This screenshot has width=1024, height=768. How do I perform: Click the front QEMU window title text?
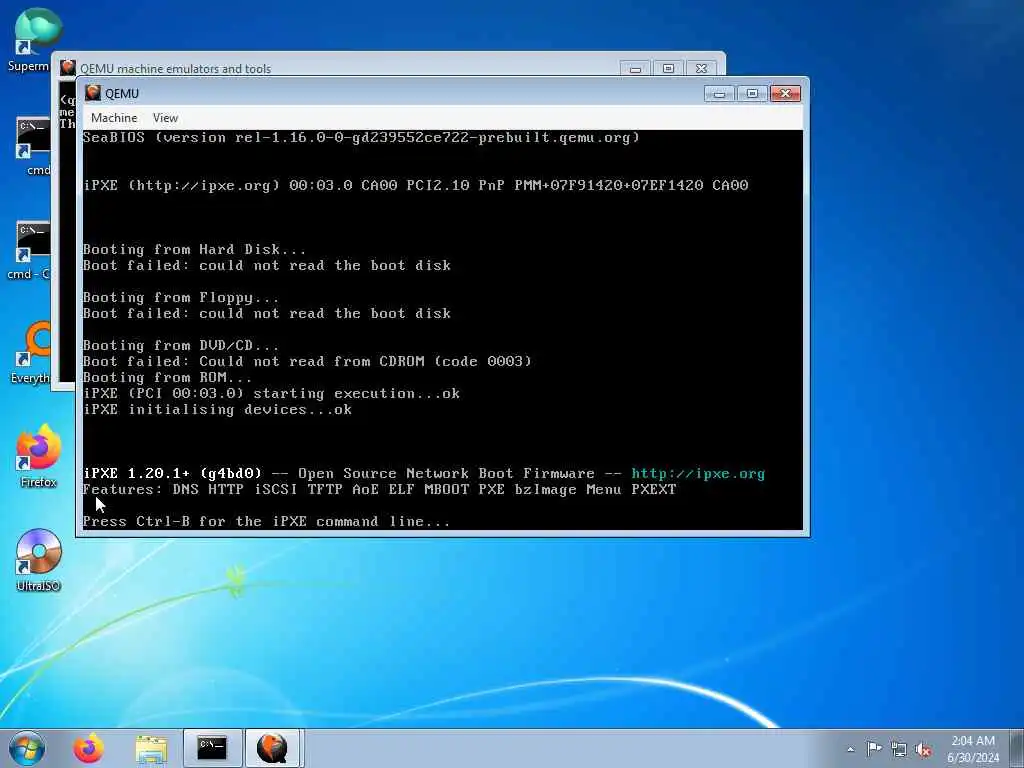click(x=121, y=93)
